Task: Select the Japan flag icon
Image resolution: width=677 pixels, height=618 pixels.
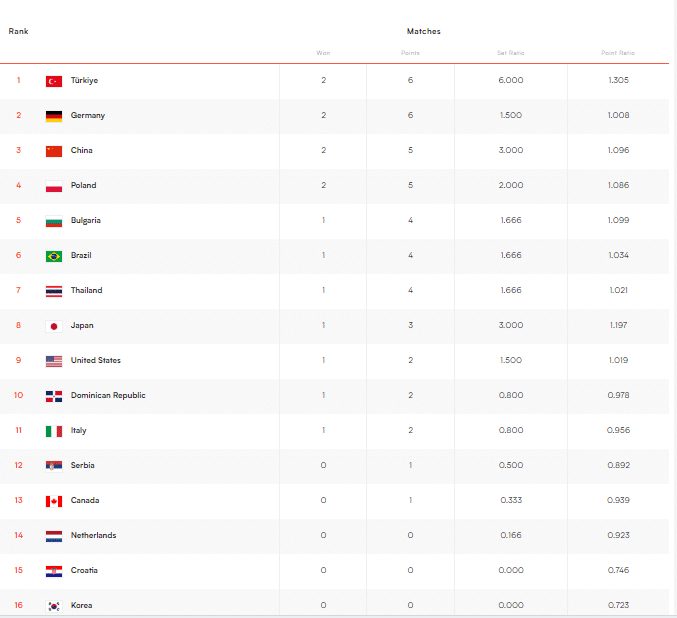Action: click(x=54, y=326)
